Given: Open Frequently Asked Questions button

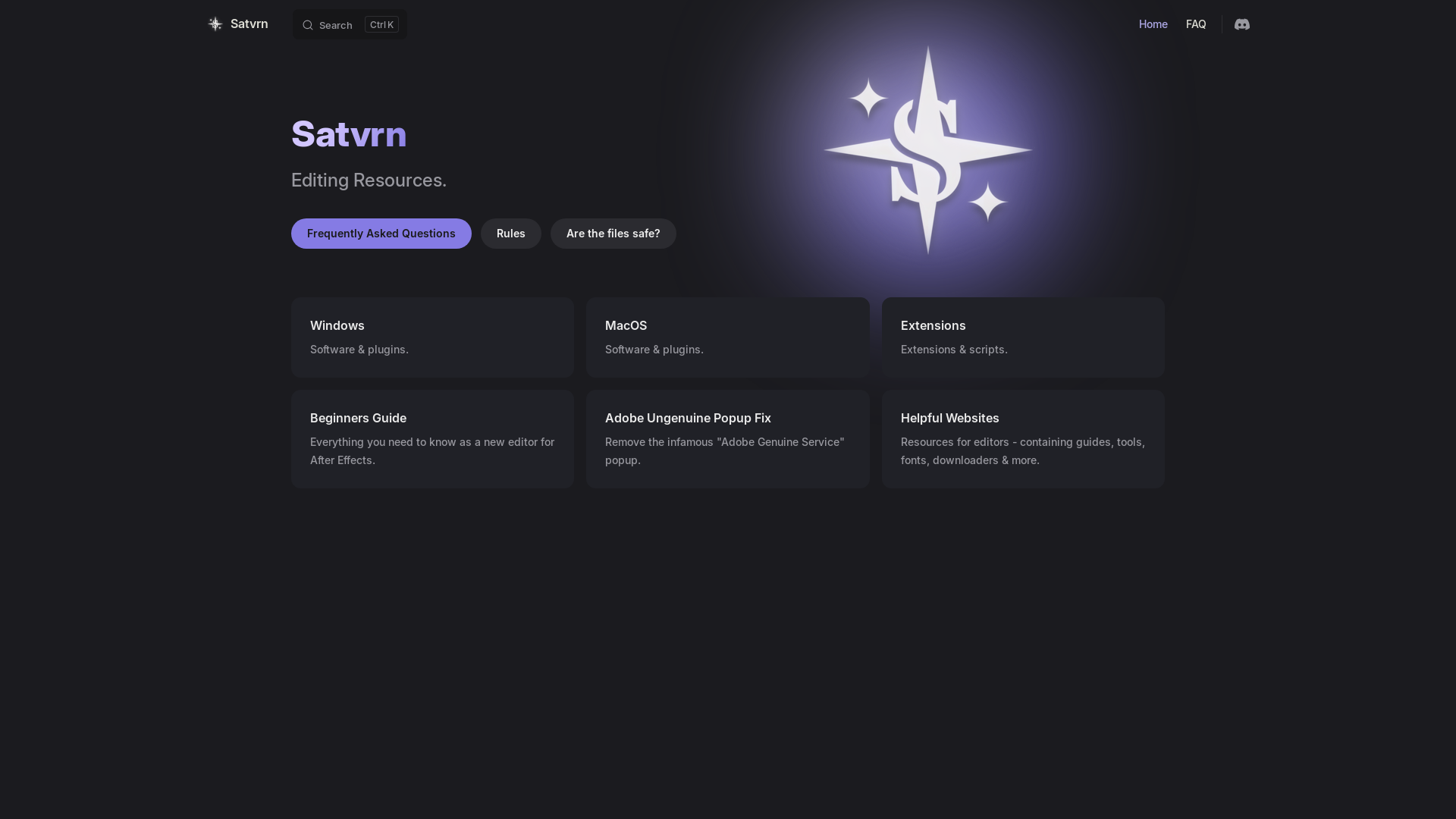Looking at the screenshot, I should pyautogui.click(x=381, y=234).
